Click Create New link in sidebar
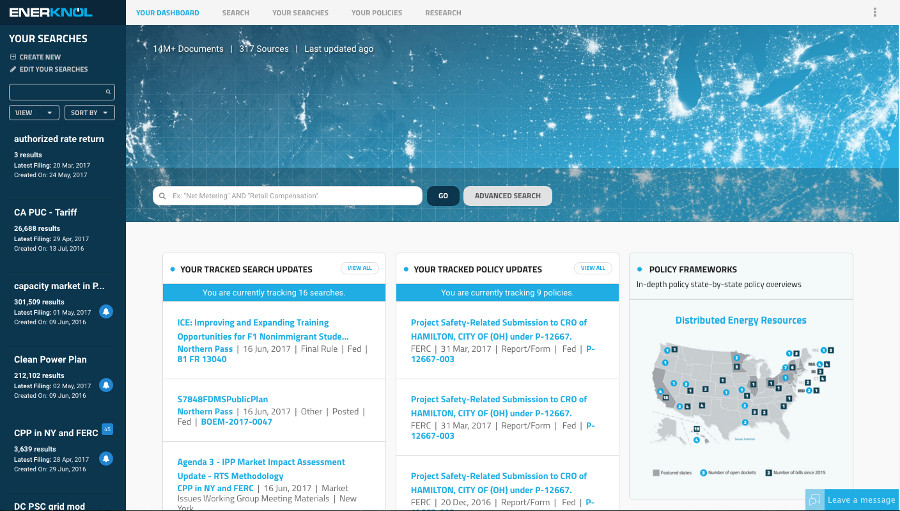The image size is (900, 511). tap(40, 57)
